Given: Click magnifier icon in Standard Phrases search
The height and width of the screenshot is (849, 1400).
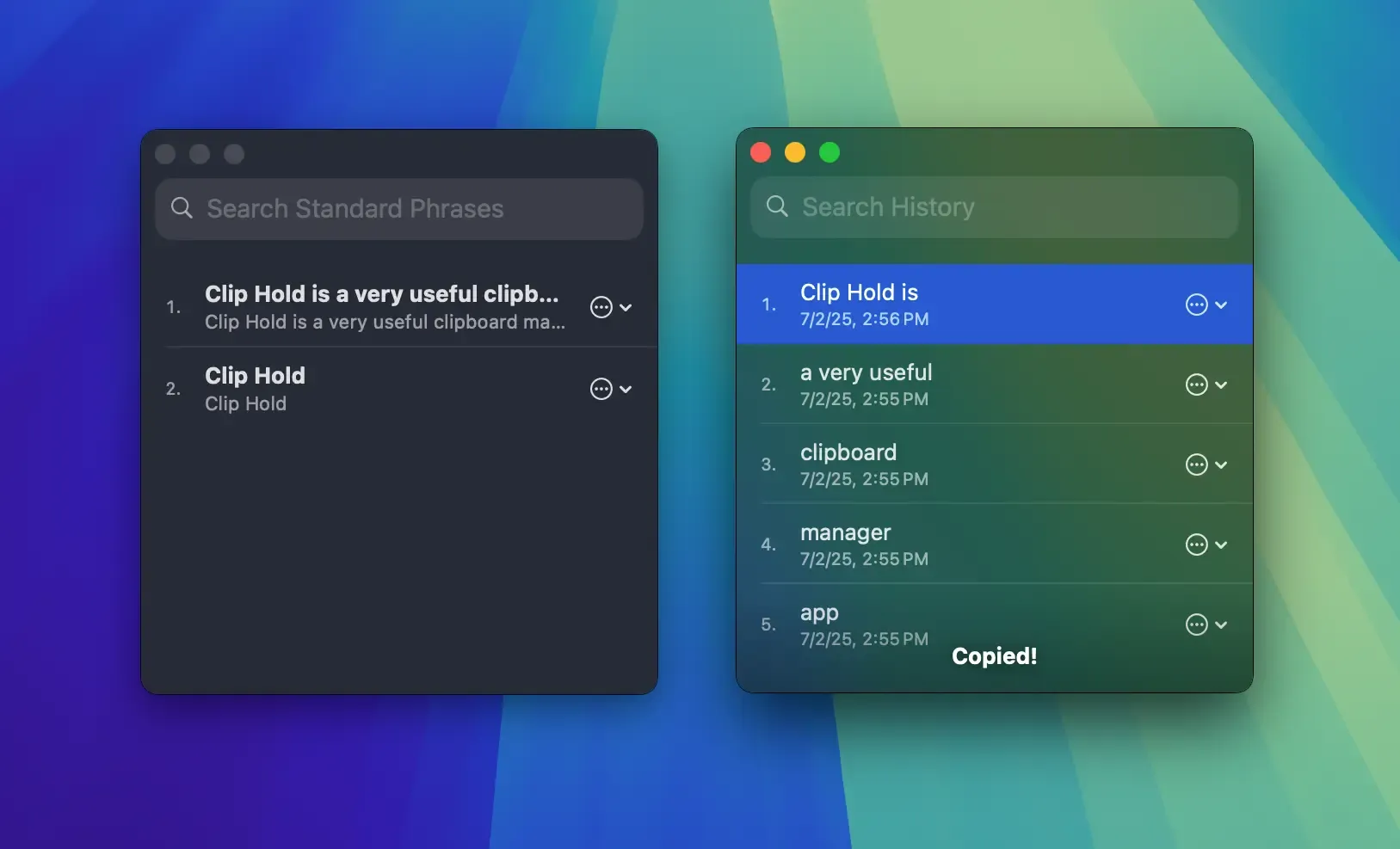Looking at the screenshot, I should pyautogui.click(x=182, y=207).
